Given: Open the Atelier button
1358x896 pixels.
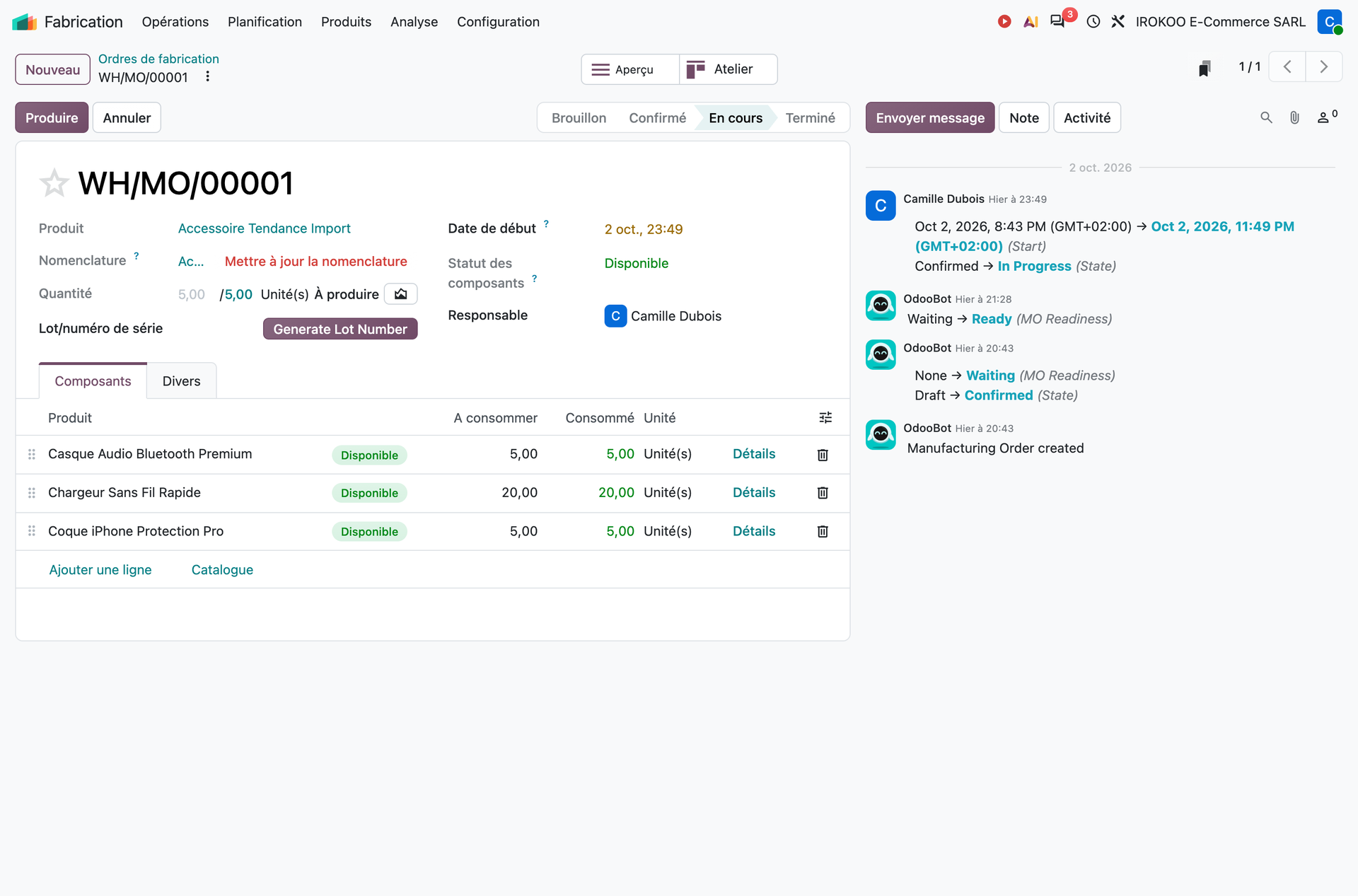Looking at the screenshot, I should click(x=729, y=69).
